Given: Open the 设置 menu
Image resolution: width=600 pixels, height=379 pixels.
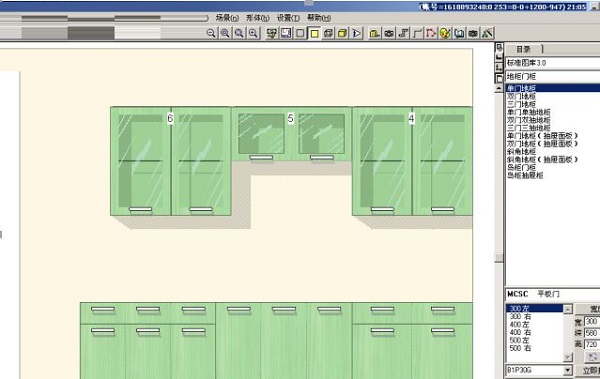Looking at the screenshot, I should 289,18.
